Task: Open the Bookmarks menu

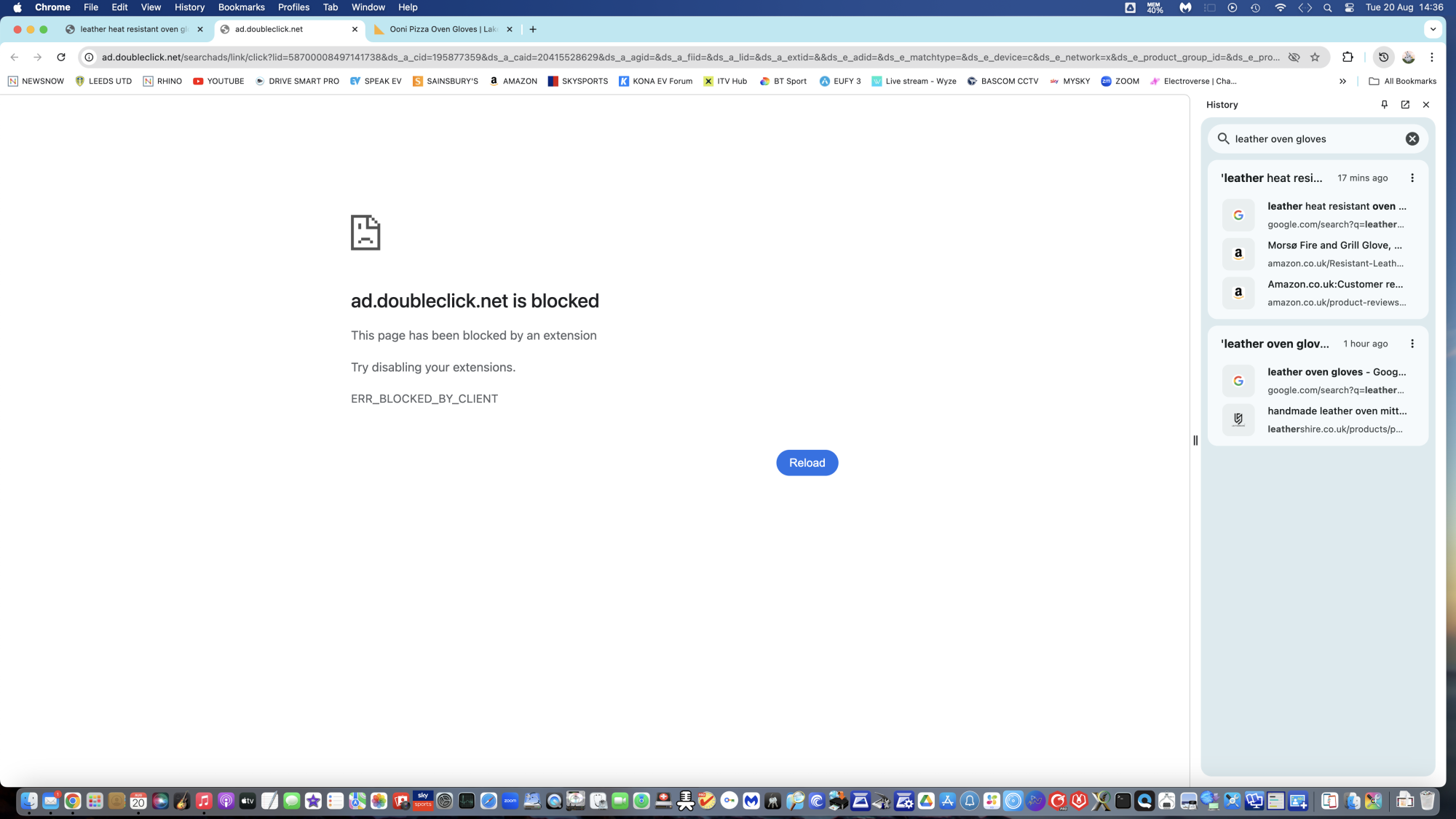Action: pos(241,7)
